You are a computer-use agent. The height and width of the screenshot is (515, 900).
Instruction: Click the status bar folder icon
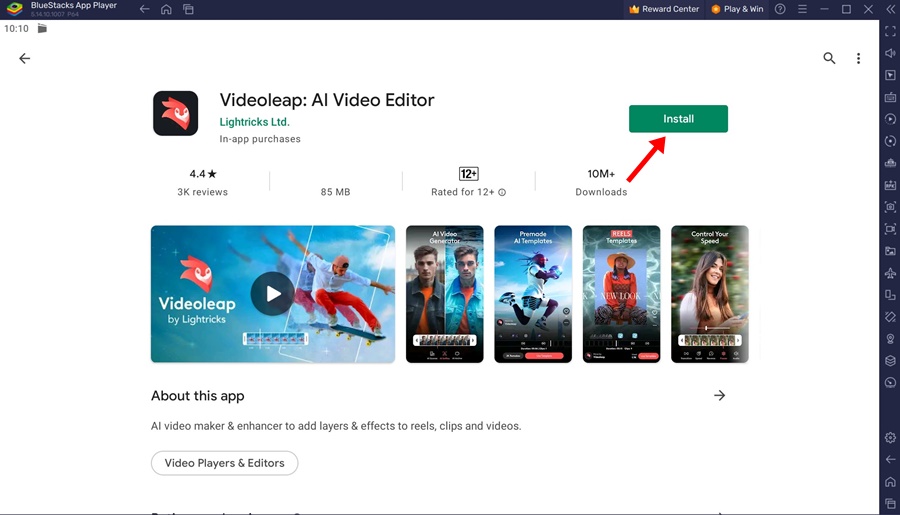point(42,28)
